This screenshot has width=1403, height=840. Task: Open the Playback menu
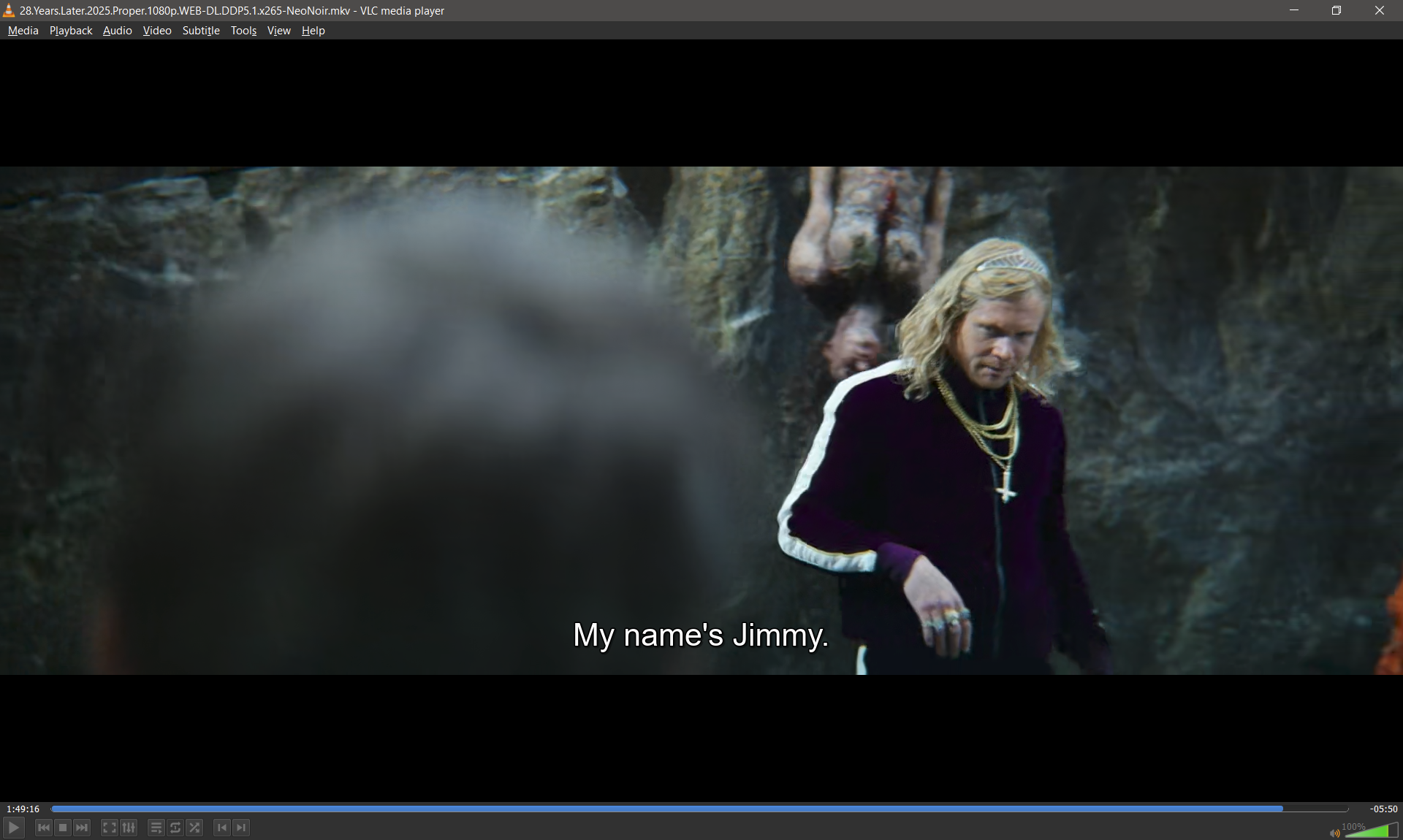coord(71,31)
